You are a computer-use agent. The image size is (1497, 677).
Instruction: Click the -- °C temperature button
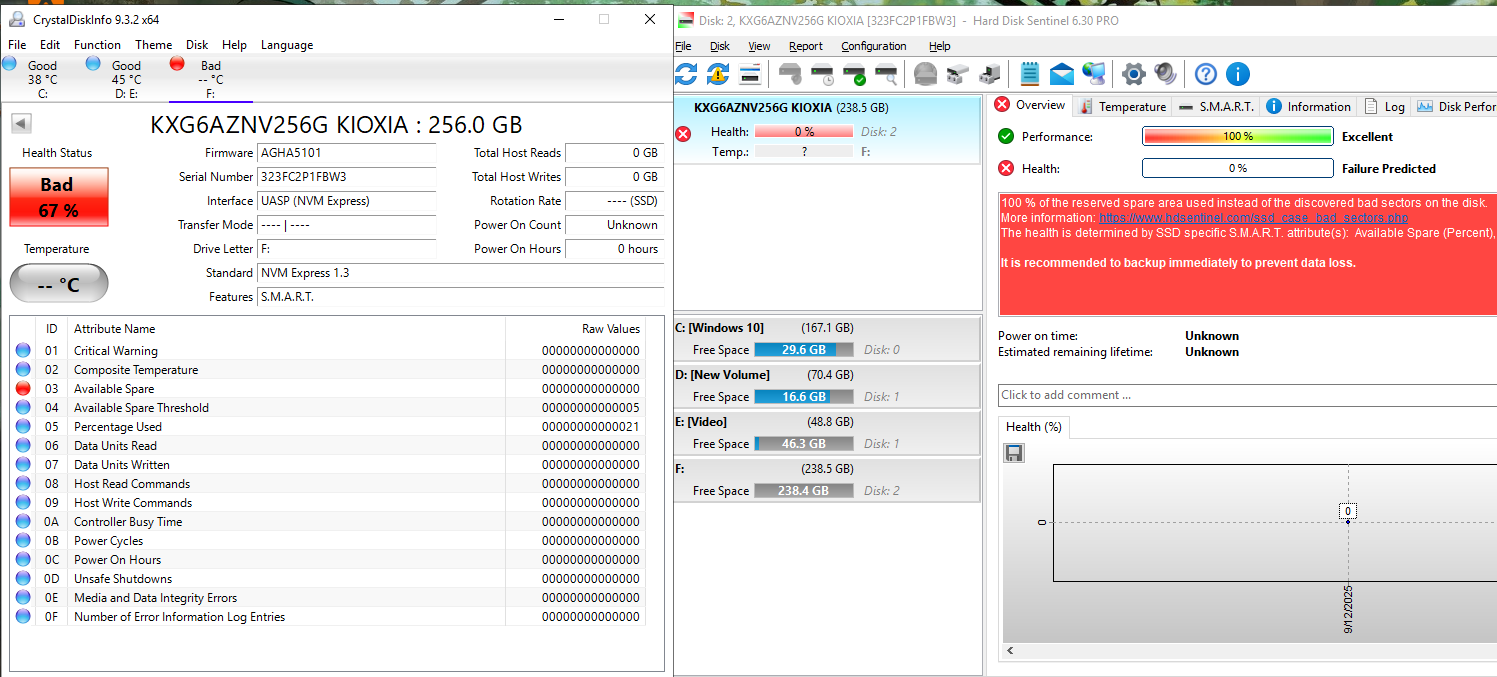[x=58, y=284]
